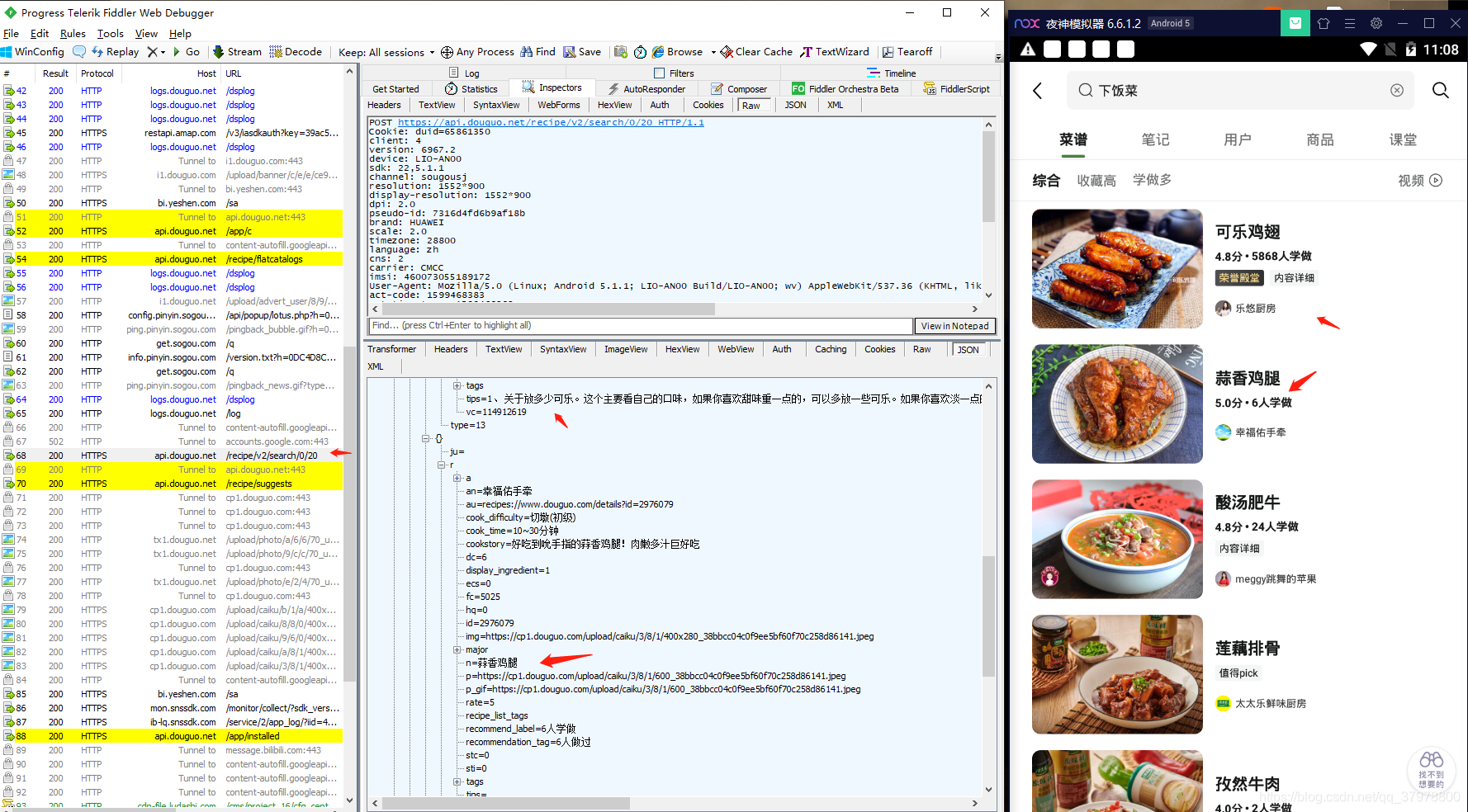The width and height of the screenshot is (1468, 812).
Task: Click the Filters tab checkbox
Action: [x=660, y=73]
